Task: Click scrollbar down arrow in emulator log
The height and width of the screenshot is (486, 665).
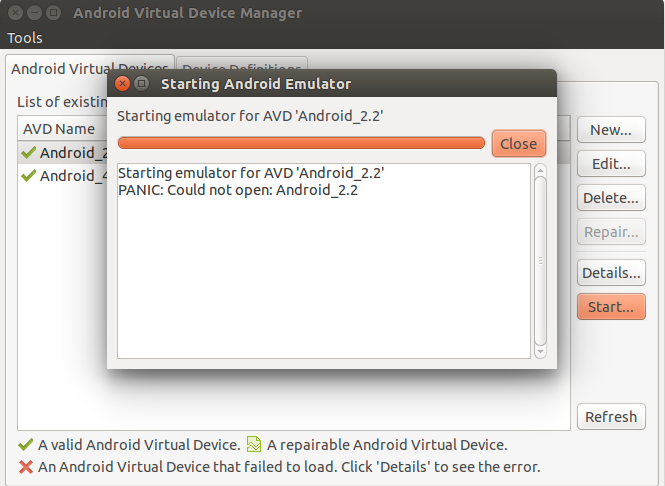Action: pos(540,352)
